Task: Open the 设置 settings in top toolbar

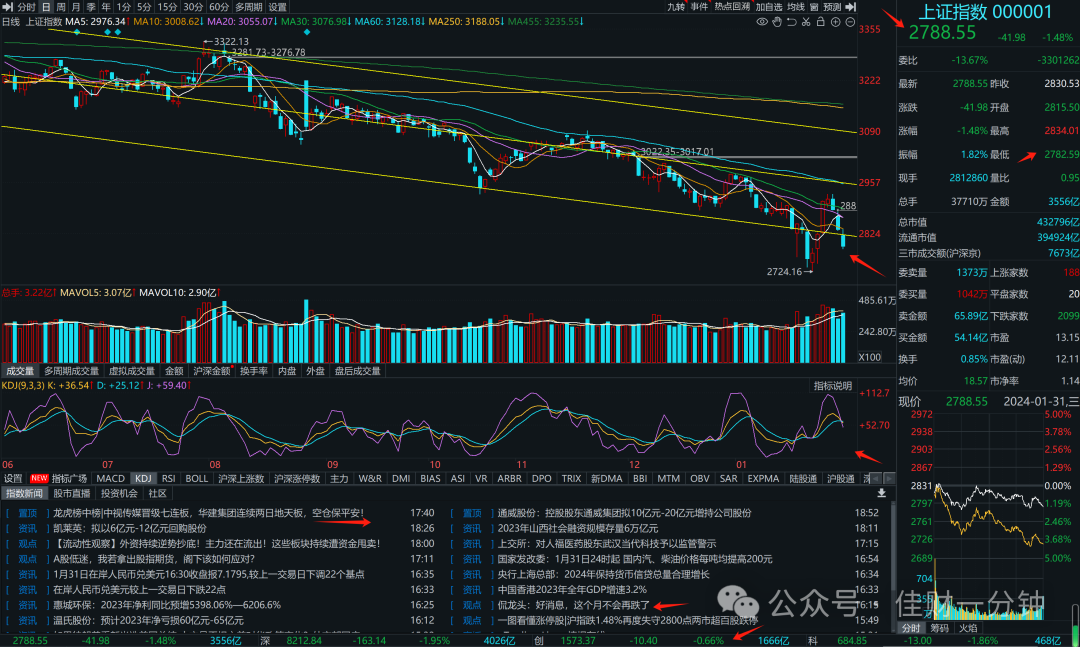Action: 278,7
